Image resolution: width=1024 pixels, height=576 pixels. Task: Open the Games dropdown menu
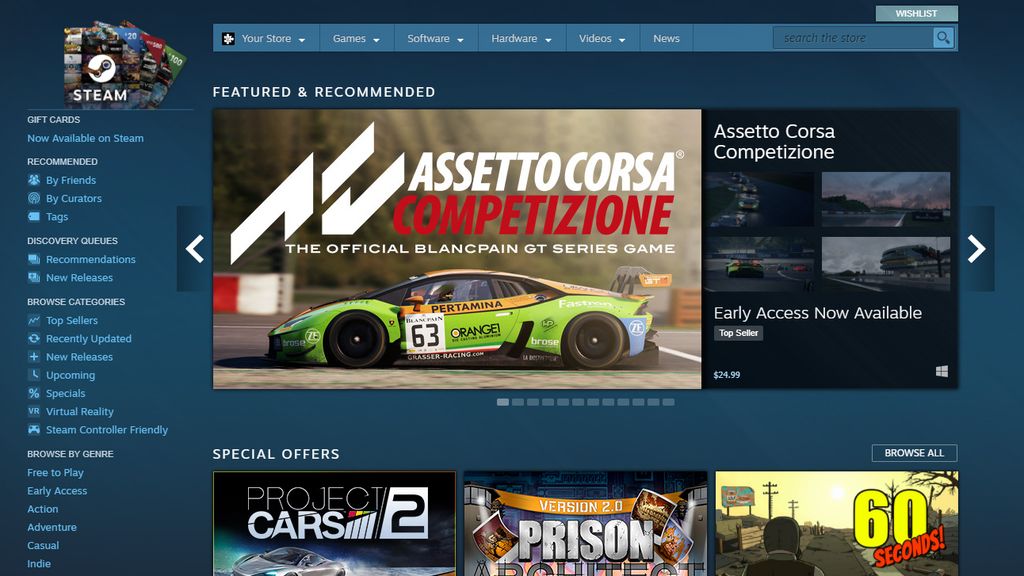350,37
